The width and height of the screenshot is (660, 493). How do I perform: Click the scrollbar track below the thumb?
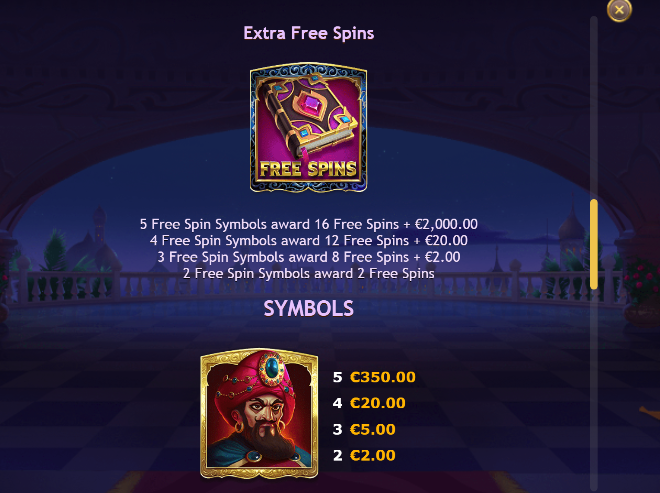594,387
